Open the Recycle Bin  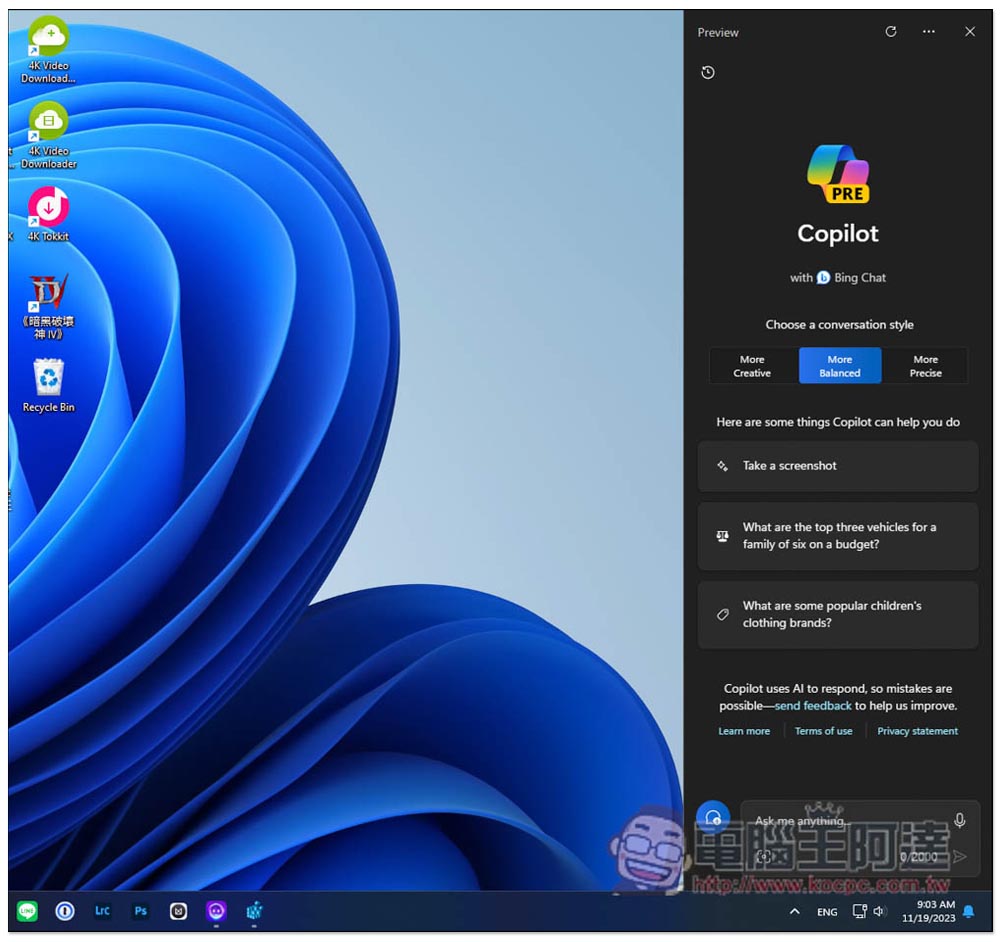point(48,386)
